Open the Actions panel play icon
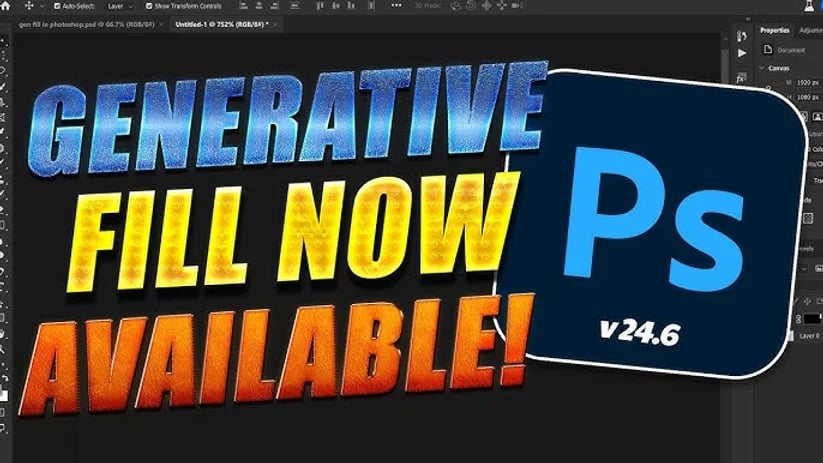 (742, 53)
